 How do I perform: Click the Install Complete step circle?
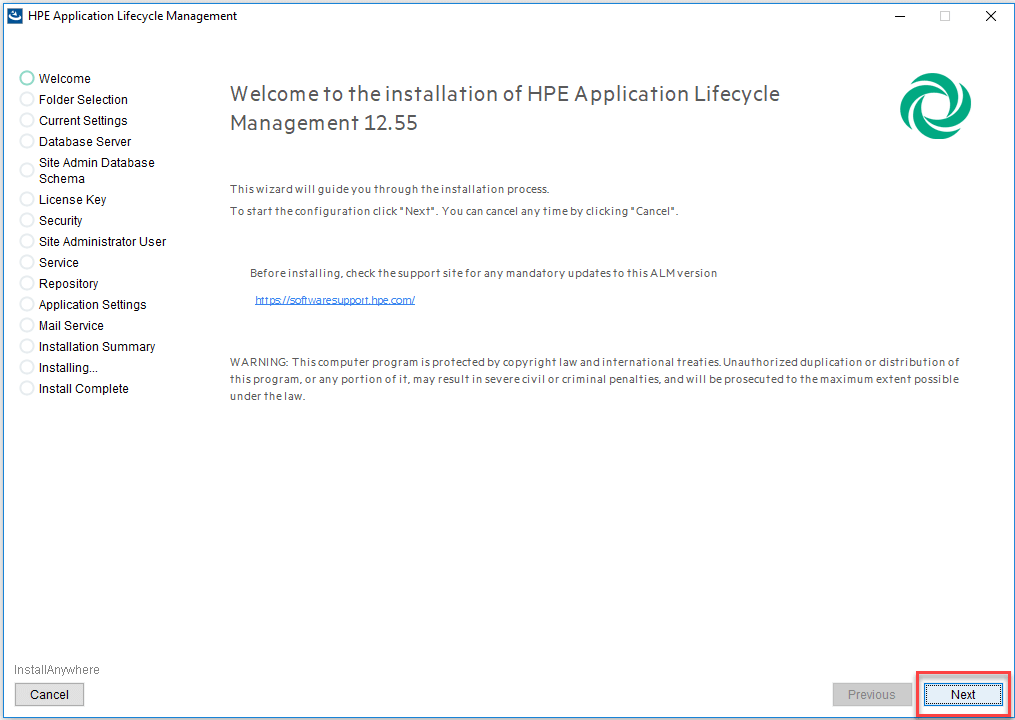[27, 388]
